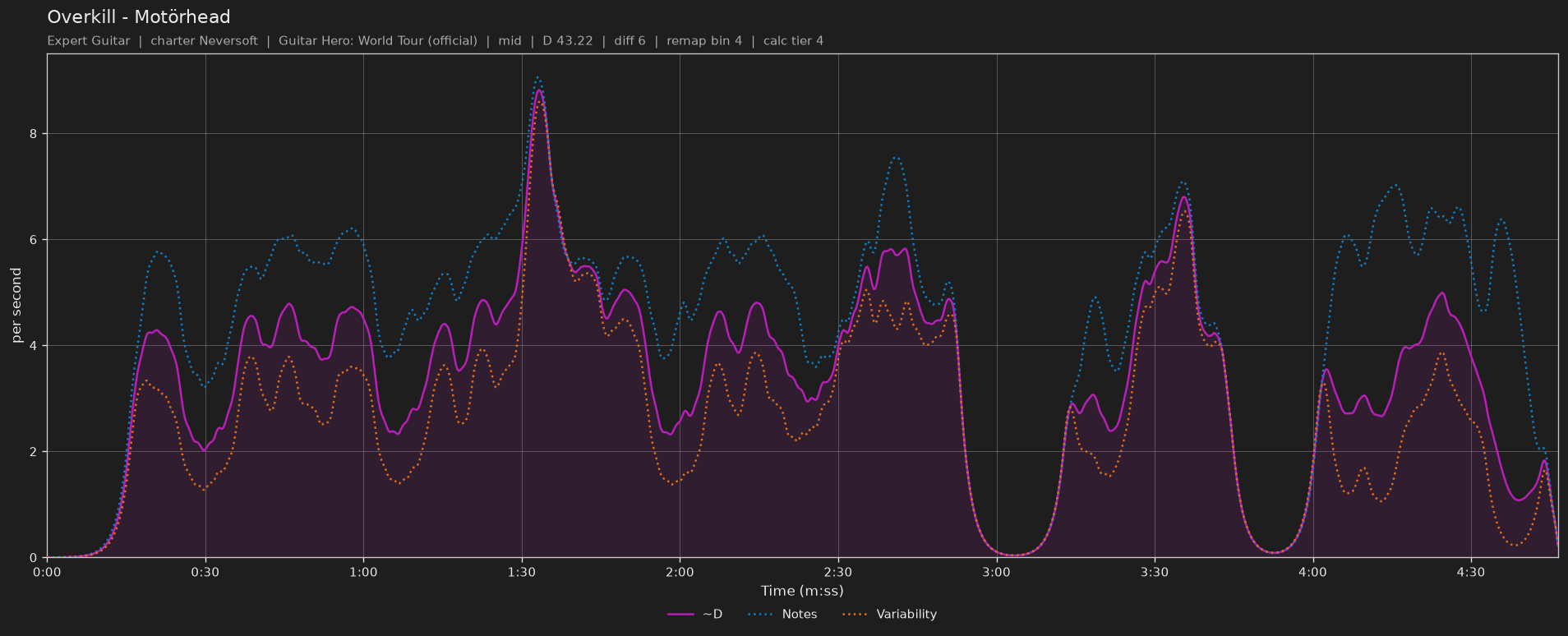Click the 'Time (m:ss)' axis label
The height and width of the screenshot is (636, 1568).
point(802,591)
